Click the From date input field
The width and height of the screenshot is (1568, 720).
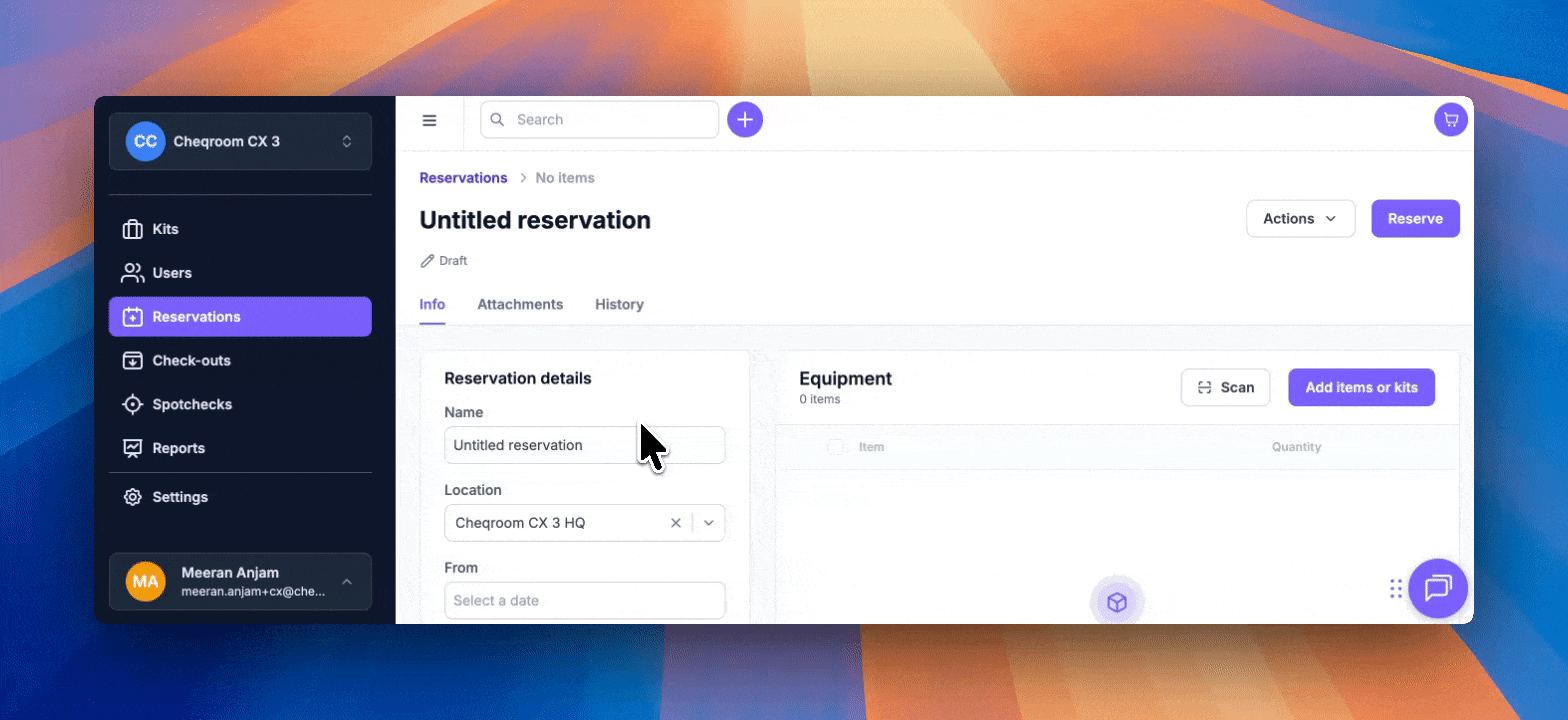coord(584,601)
